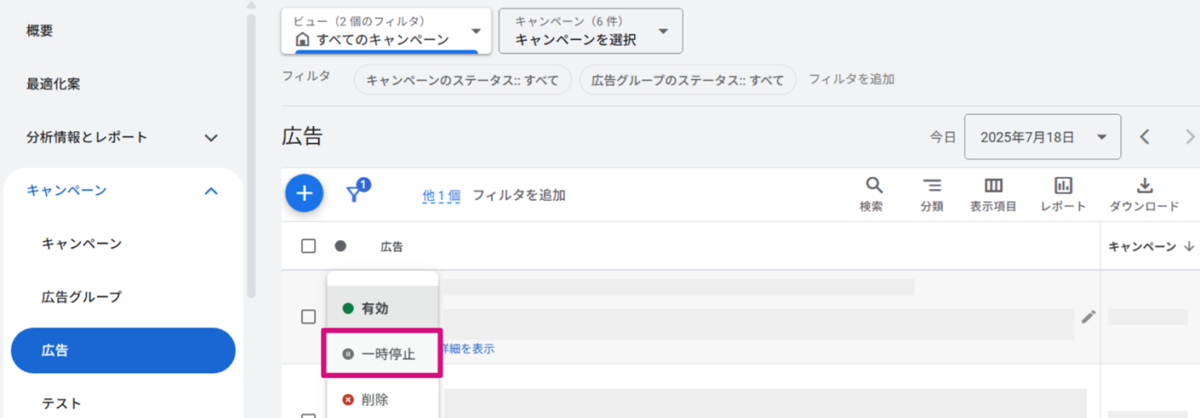Sort by the キャンペーン column header
Image resolution: width=1200 pixels, height=418 pixels.
[x=1152, y=246]
